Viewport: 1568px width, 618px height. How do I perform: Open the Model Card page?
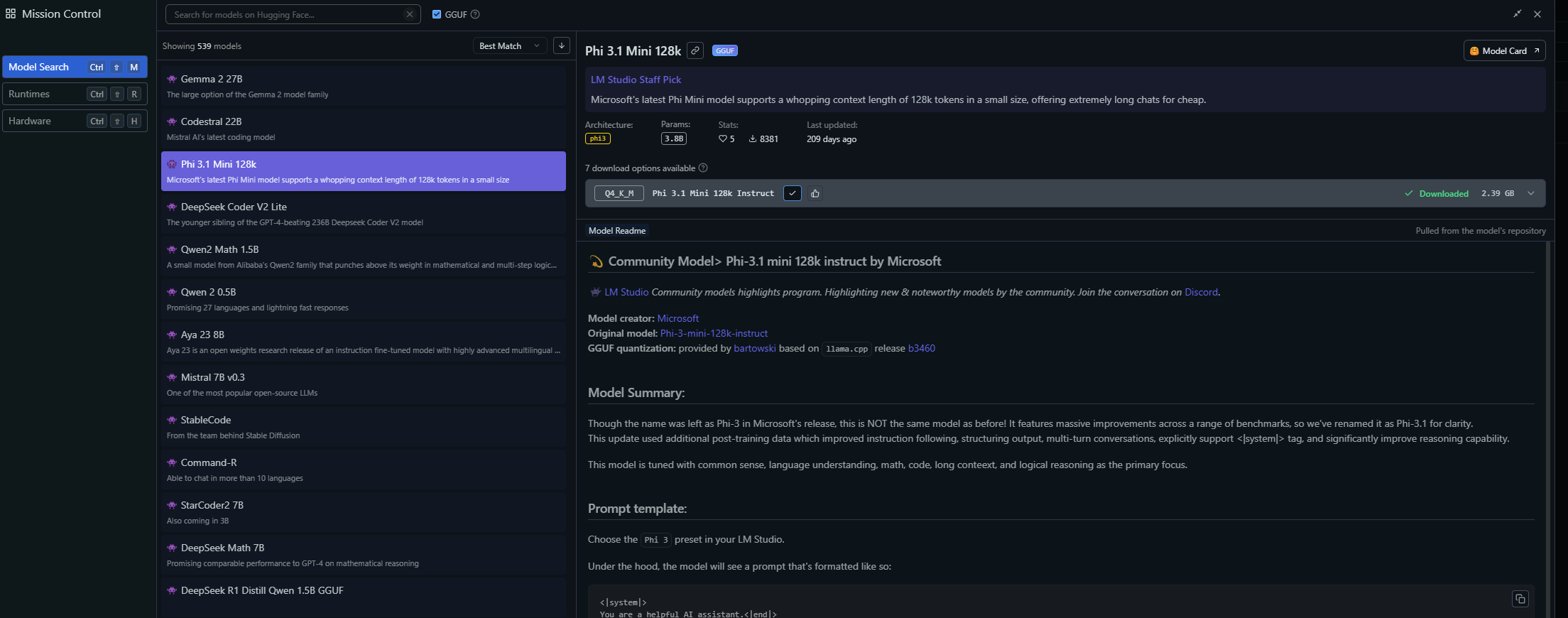[1504, 50]
